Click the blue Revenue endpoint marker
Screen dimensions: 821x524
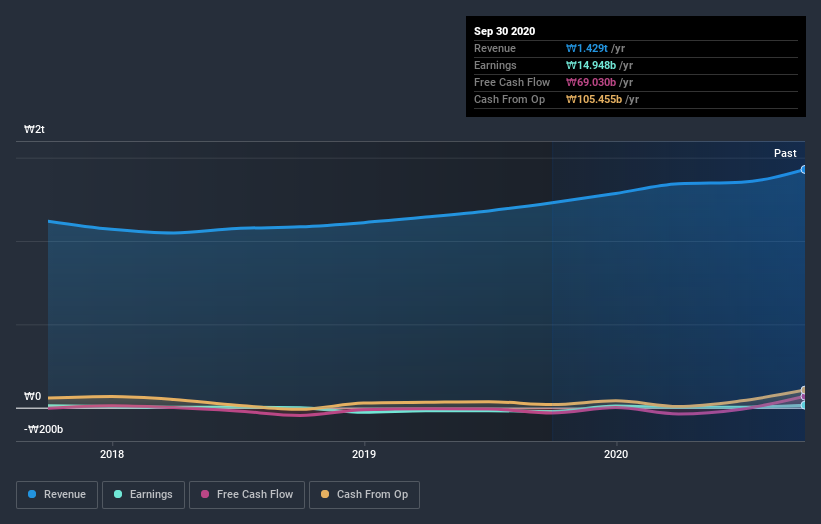(x=803, y=170)
